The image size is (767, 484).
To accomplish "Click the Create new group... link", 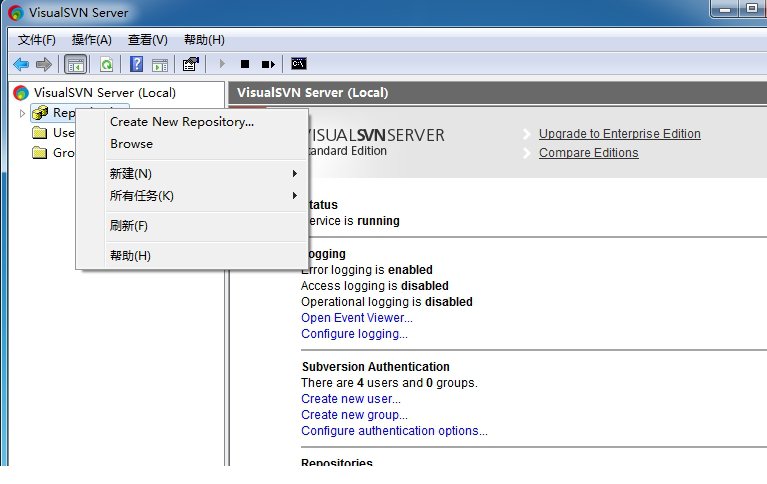I will pos(354,415).
